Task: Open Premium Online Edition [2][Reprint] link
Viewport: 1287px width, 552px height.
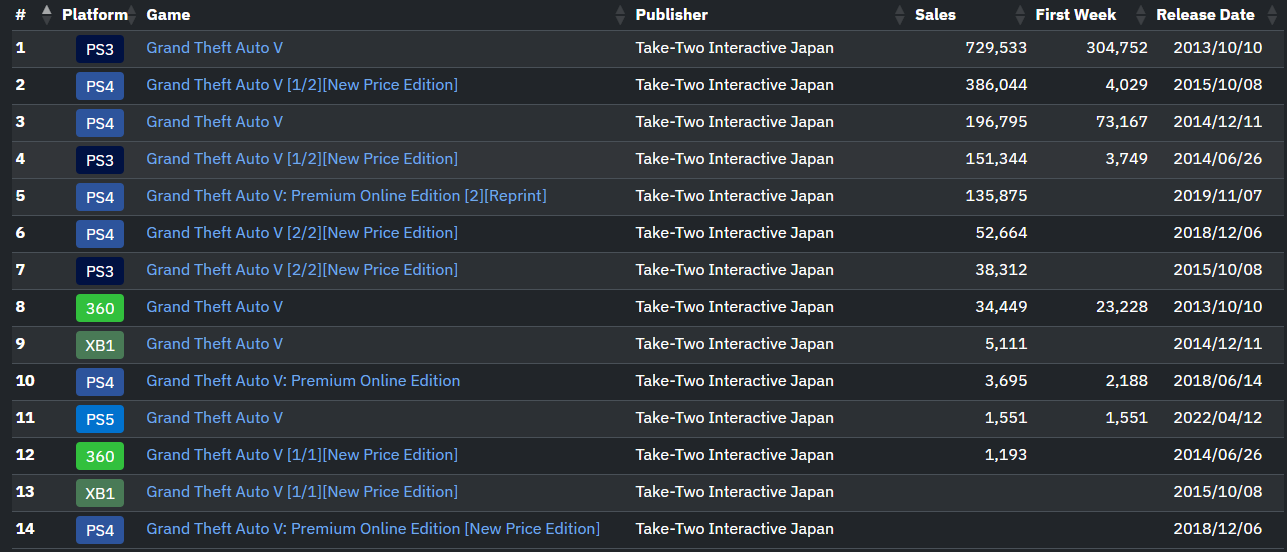Action: tap(347, 196)
